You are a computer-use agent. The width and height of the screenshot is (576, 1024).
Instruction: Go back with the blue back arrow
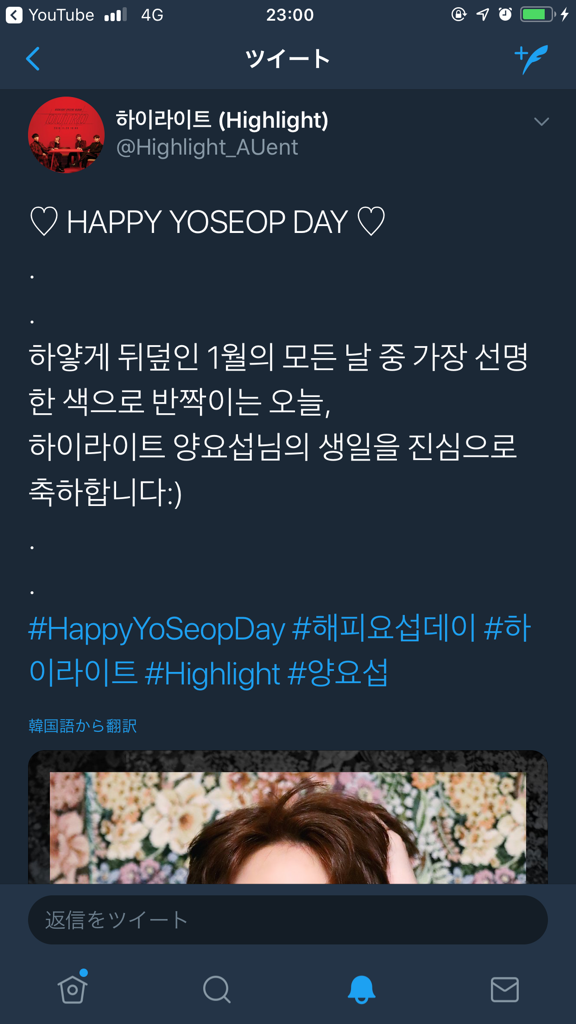pos(33,59)
